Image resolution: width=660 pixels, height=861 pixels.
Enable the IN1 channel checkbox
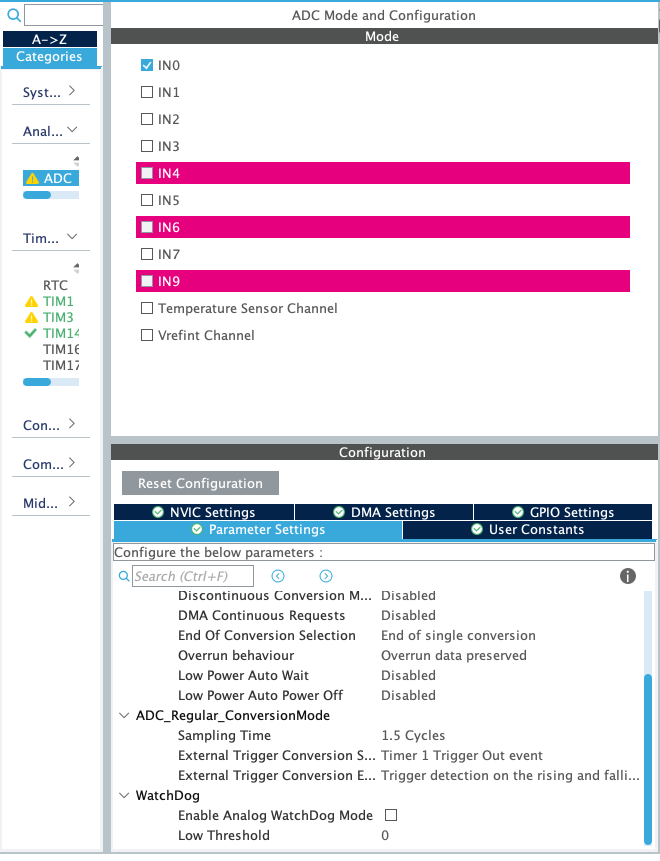pos(147,92)
